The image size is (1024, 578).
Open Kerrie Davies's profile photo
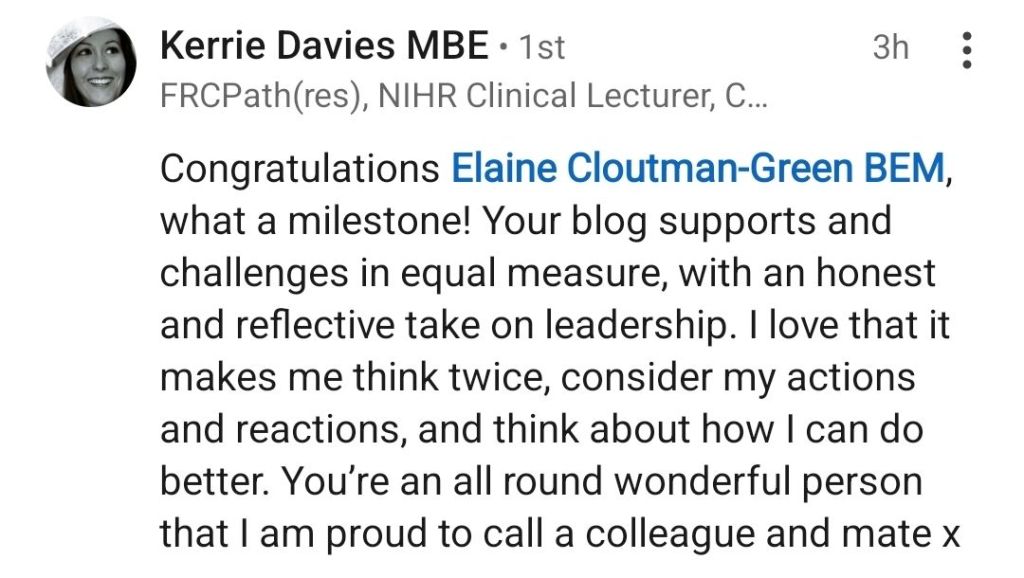click(x=91, y=62)
